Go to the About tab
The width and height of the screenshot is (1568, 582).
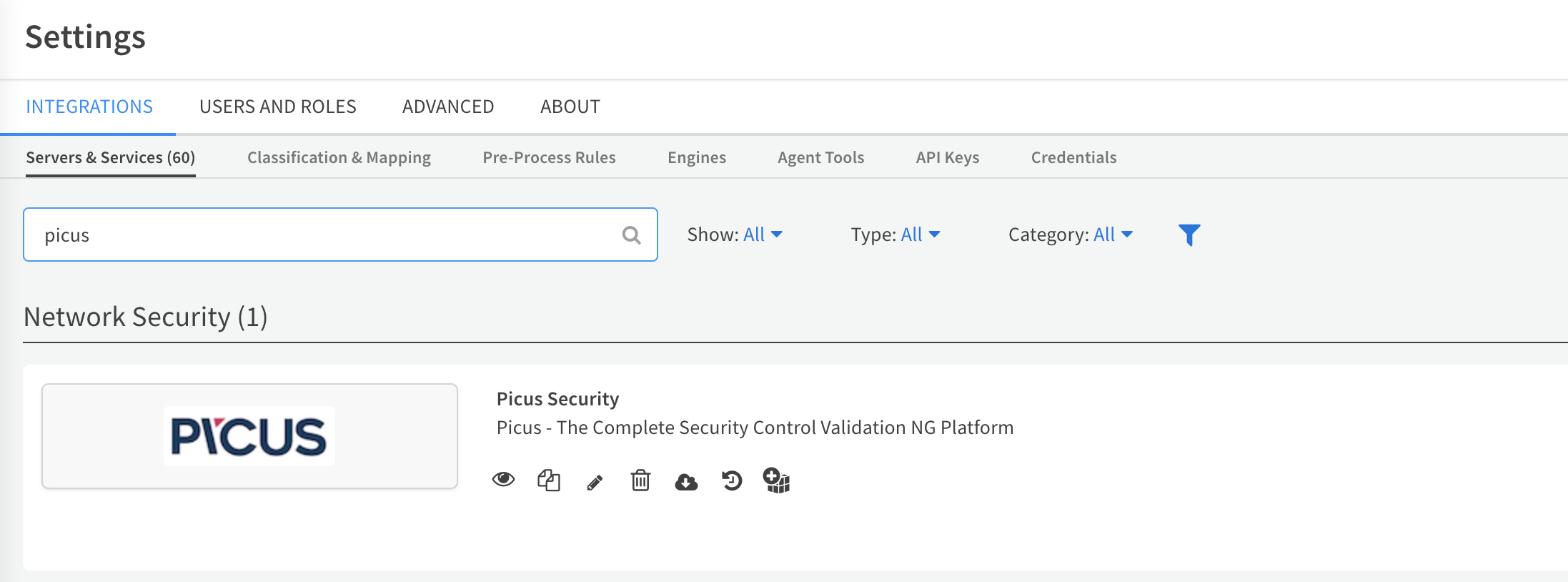(x=570, y=107)
